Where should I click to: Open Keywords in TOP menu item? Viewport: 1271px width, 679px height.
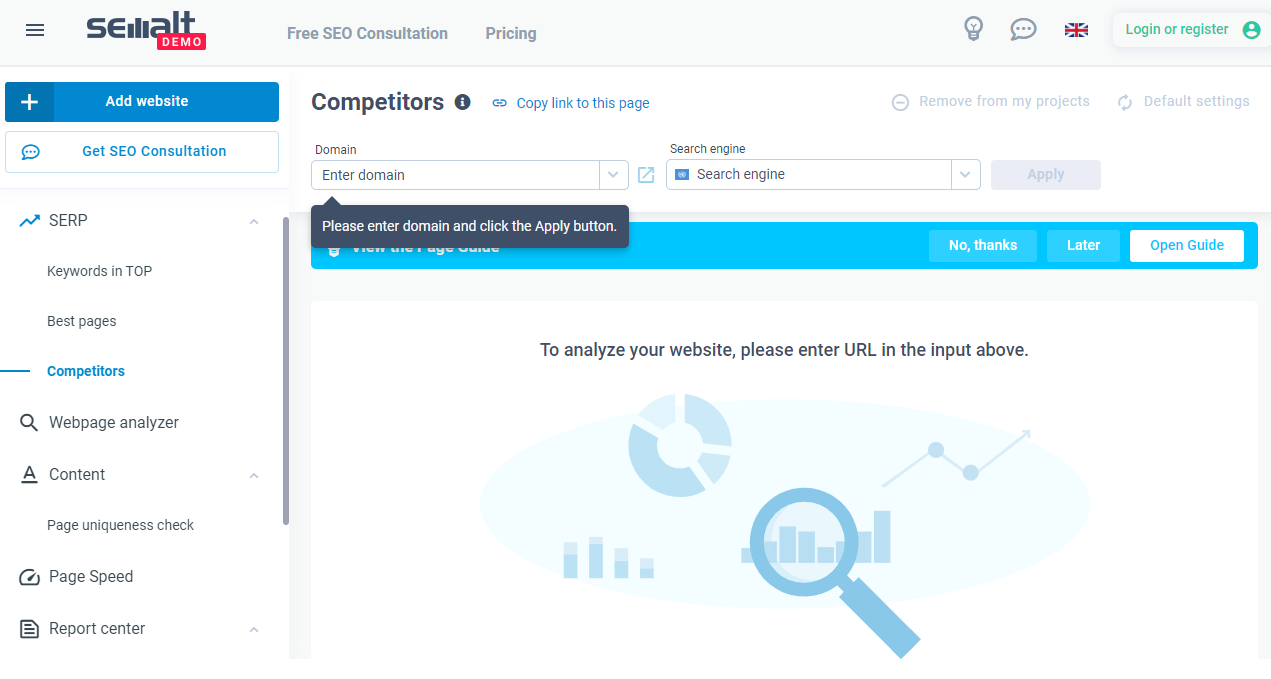tap(100, 271)
